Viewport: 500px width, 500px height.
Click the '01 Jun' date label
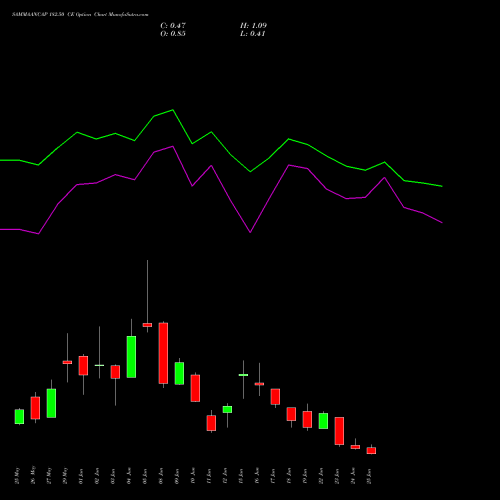tap(82, 476)
